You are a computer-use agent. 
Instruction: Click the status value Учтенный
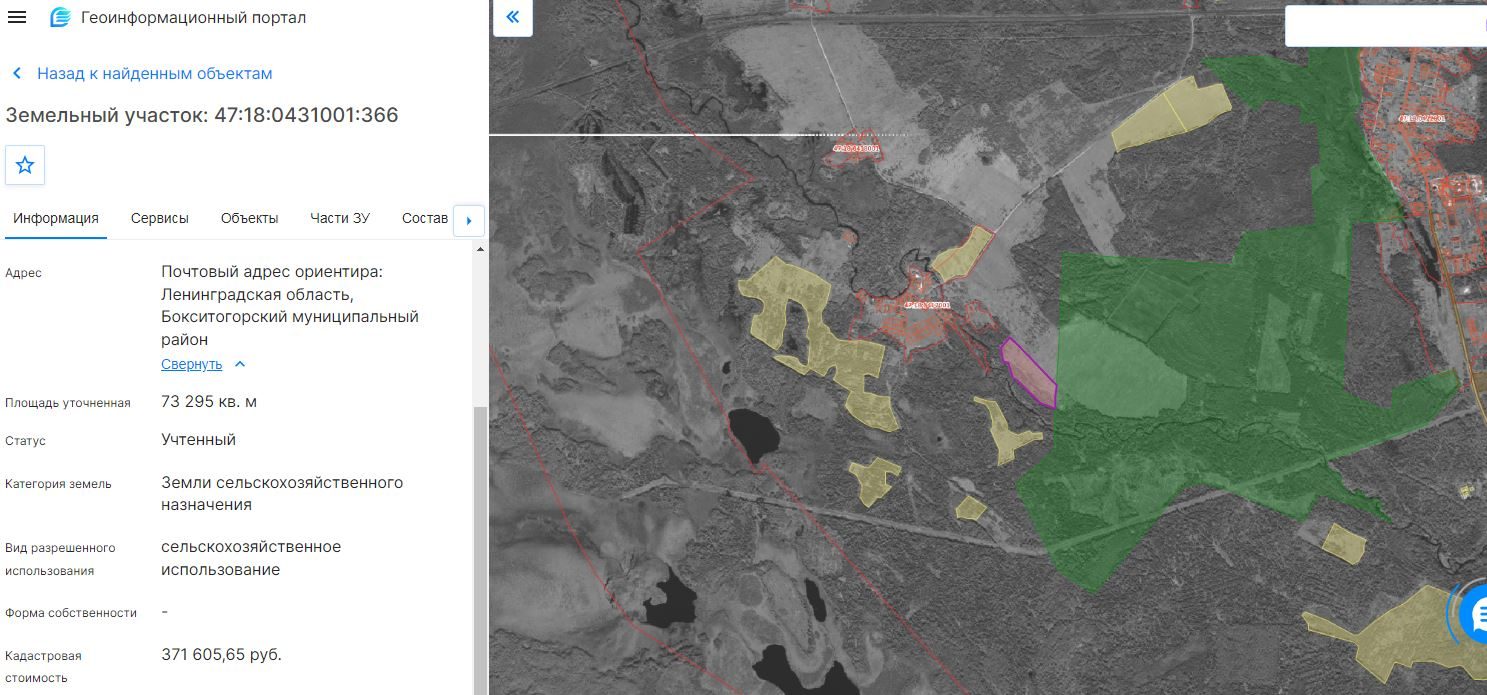click(199, 439)
